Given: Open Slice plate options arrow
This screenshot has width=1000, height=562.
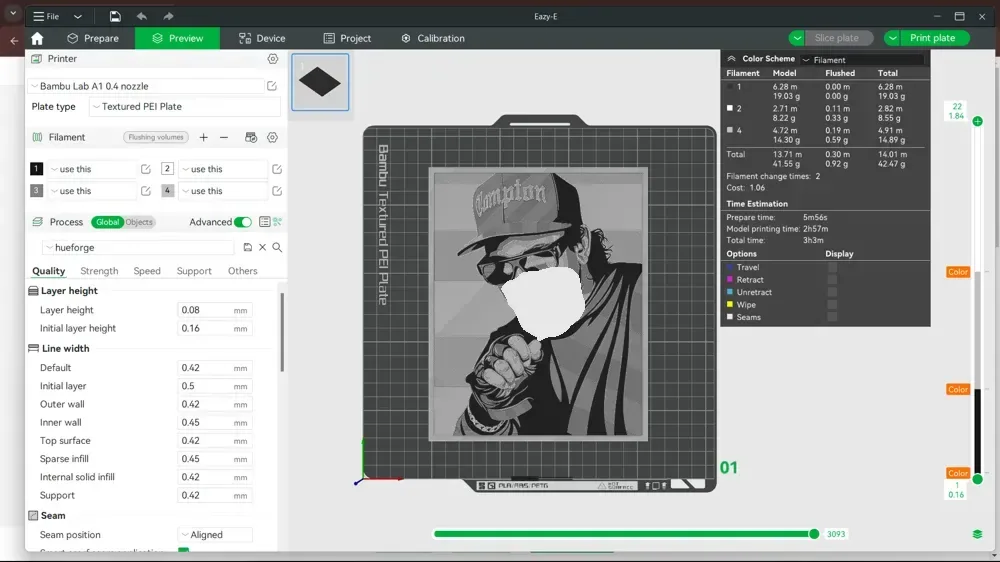Looking at the screenshot, I should pos(797,38).
